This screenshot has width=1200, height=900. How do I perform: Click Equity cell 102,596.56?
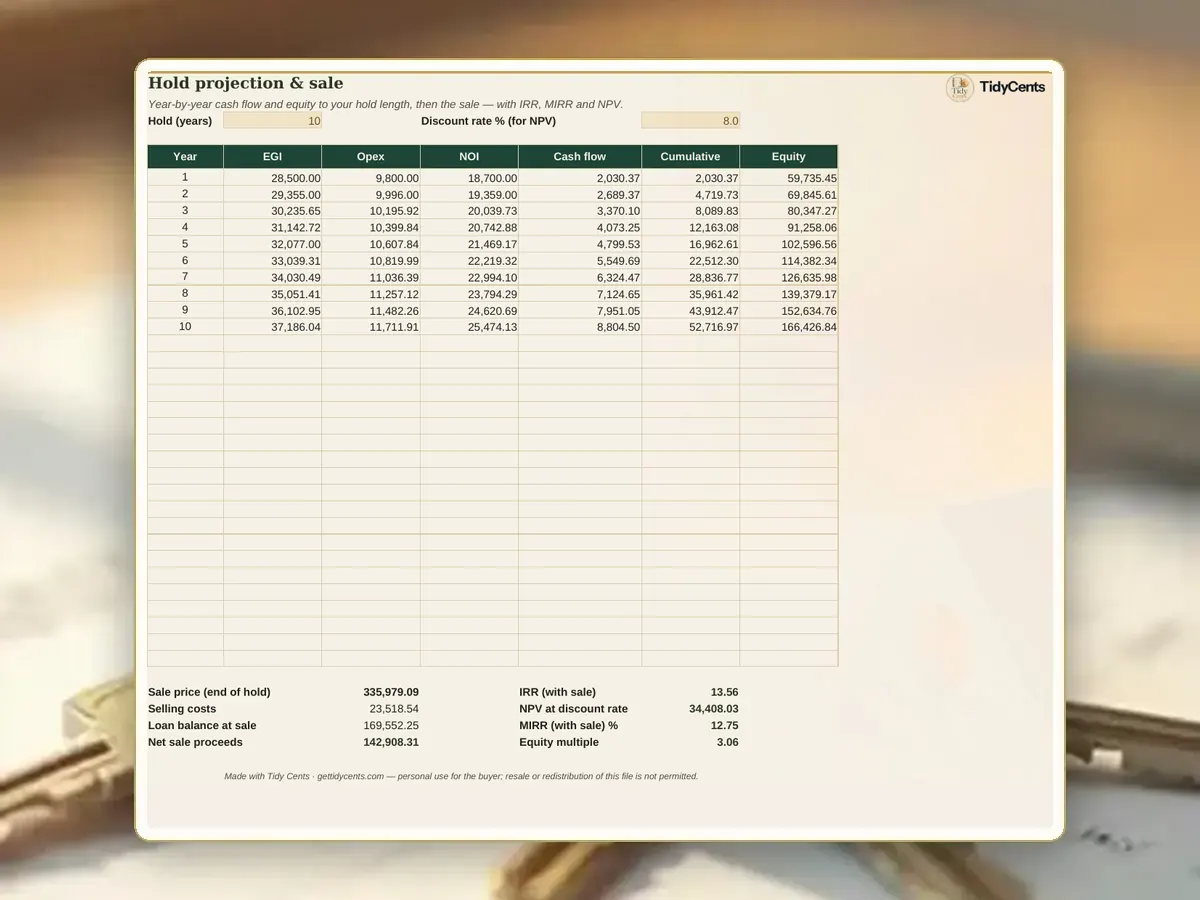tap(788, 244)
